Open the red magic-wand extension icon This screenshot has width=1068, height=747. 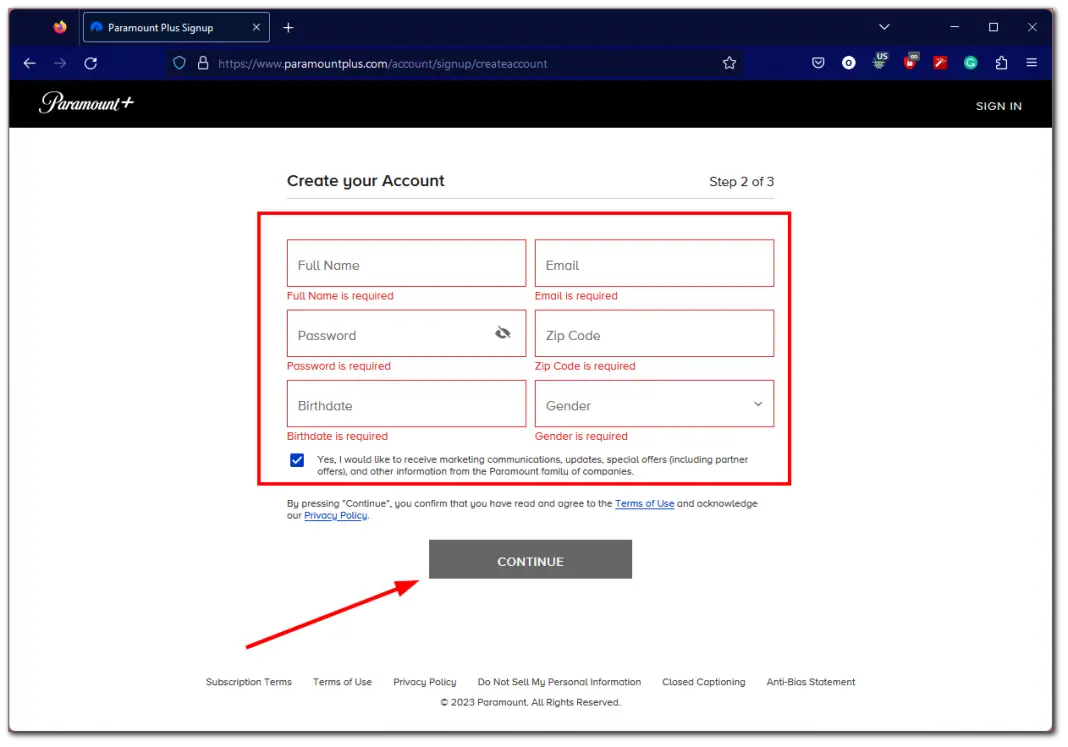point(940,62)
